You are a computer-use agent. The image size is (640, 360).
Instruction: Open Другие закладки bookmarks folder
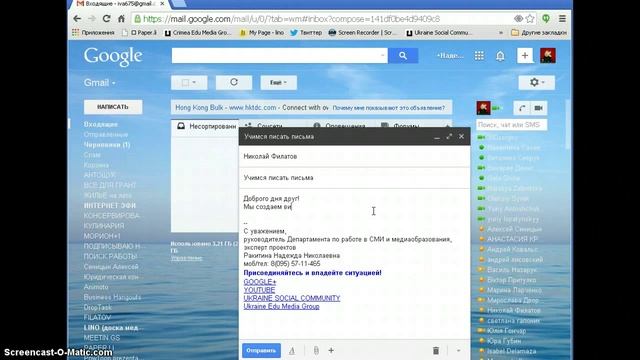click(x=539, y=32)
